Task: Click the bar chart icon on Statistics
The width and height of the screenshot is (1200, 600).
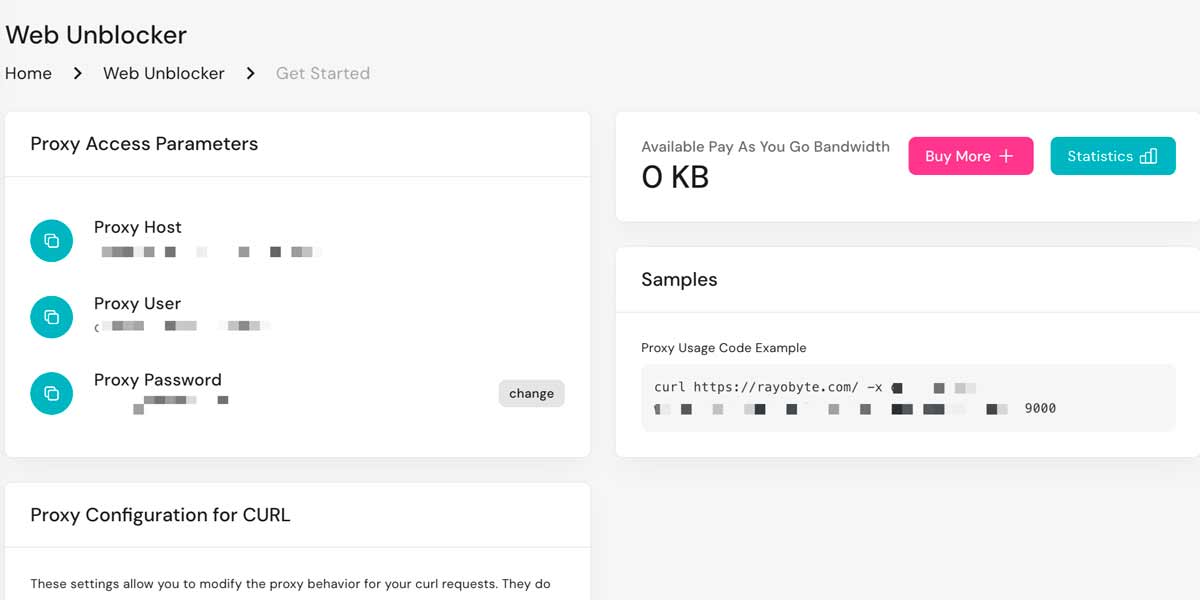Action: pyautogui.click(x=1148, y=156)
